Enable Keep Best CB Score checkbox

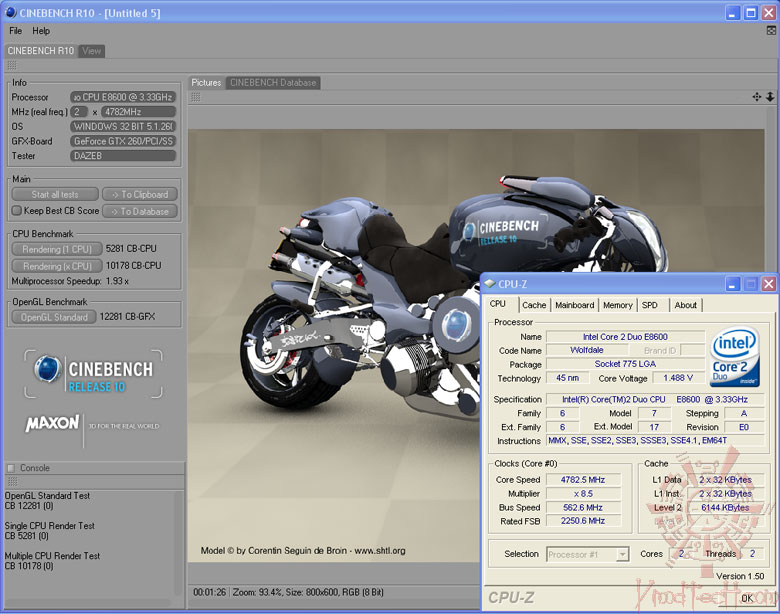point(16,211)
